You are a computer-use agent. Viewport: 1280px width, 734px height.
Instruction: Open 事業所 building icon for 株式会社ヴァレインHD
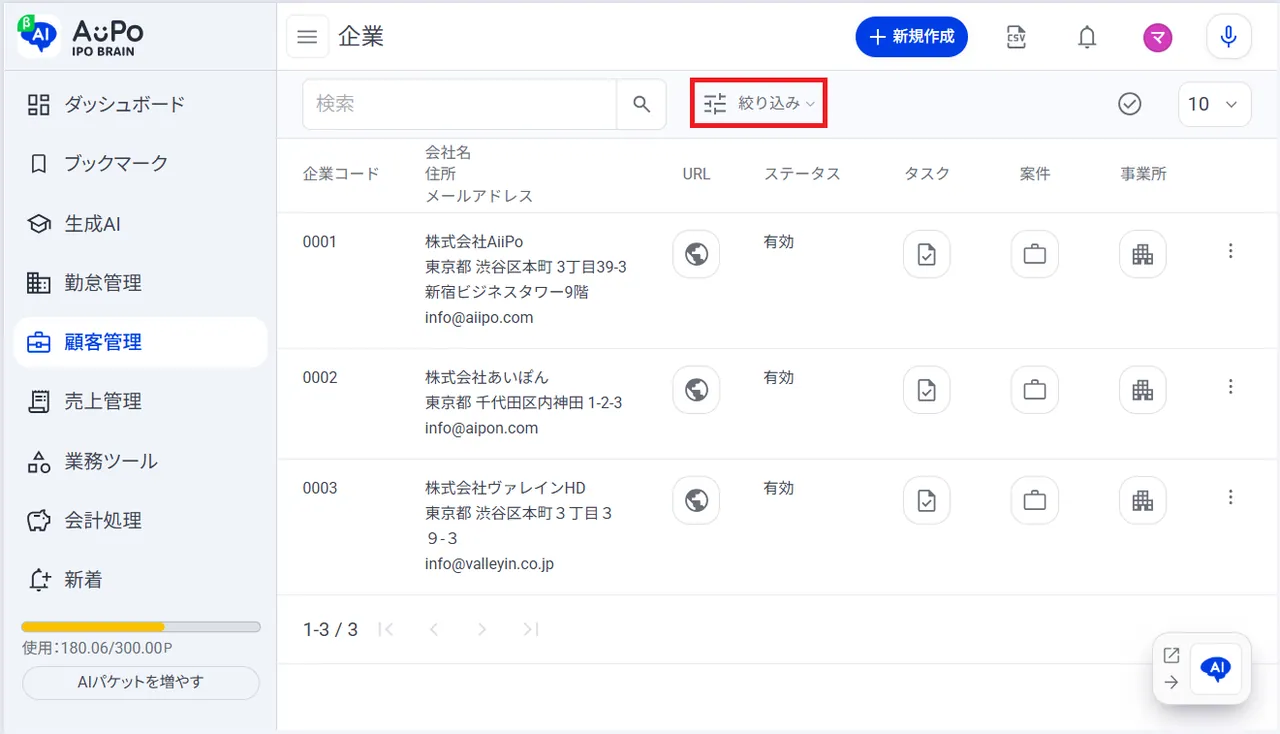pos(1142,500)
